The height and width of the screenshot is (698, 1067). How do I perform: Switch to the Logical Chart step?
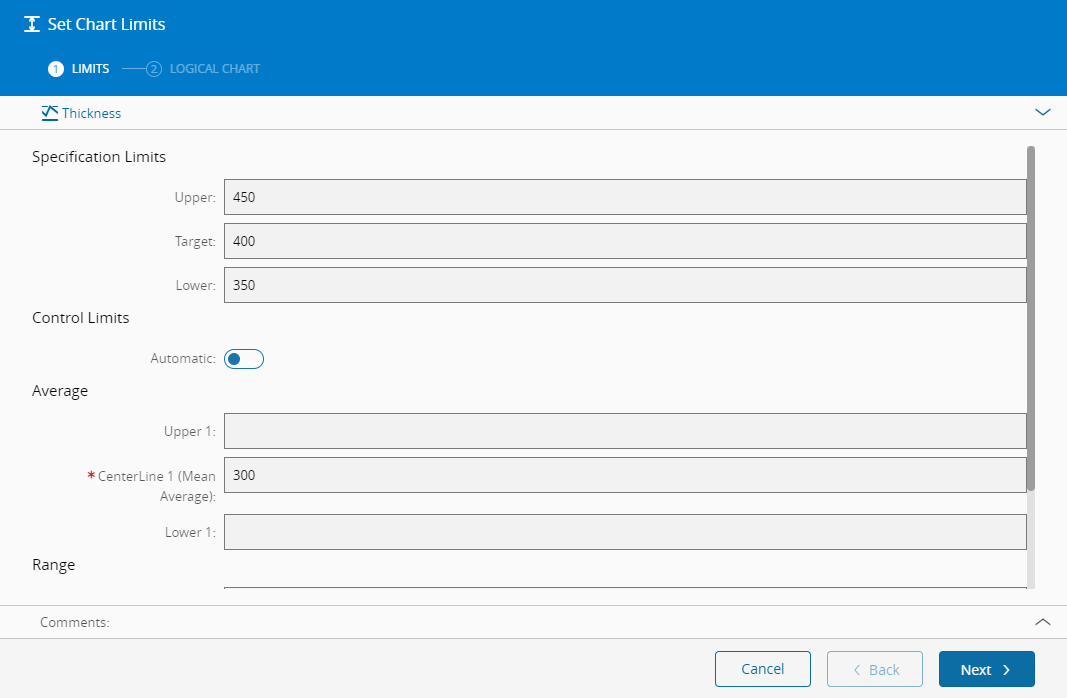click(214, 69)
